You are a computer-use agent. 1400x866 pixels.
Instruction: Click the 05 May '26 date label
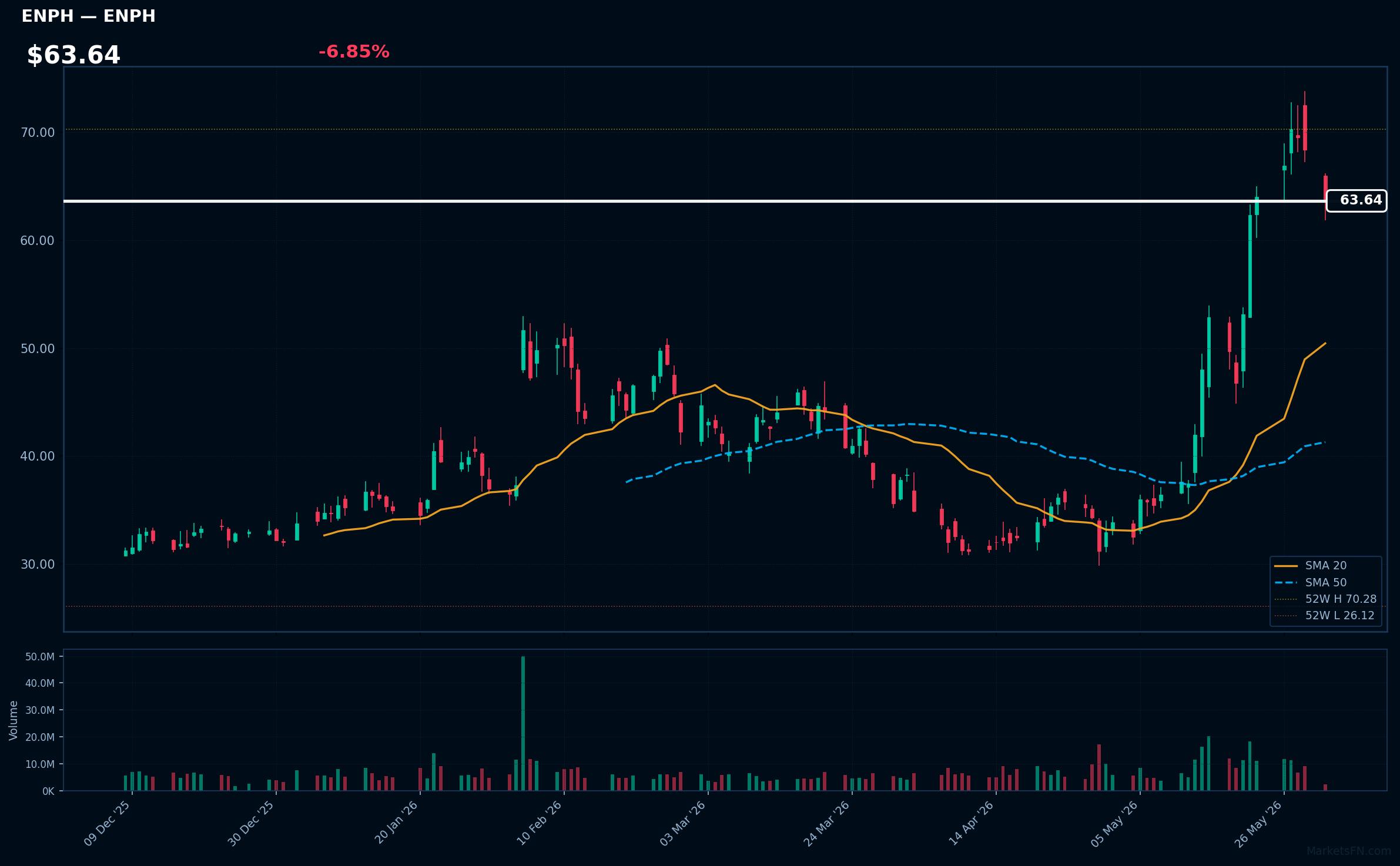1115,823
